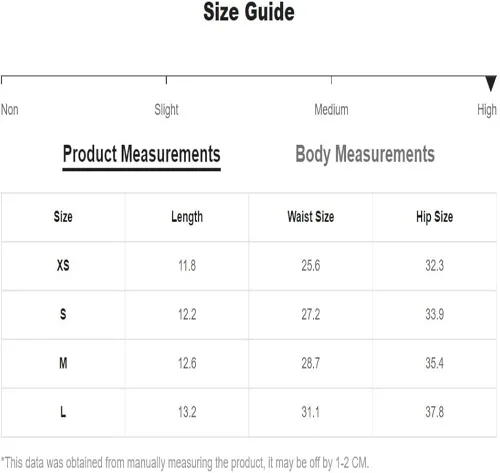The height and width of the screenshot is (473, 500).
Task: Select the S size row label
Action: (x=63, y=314)
